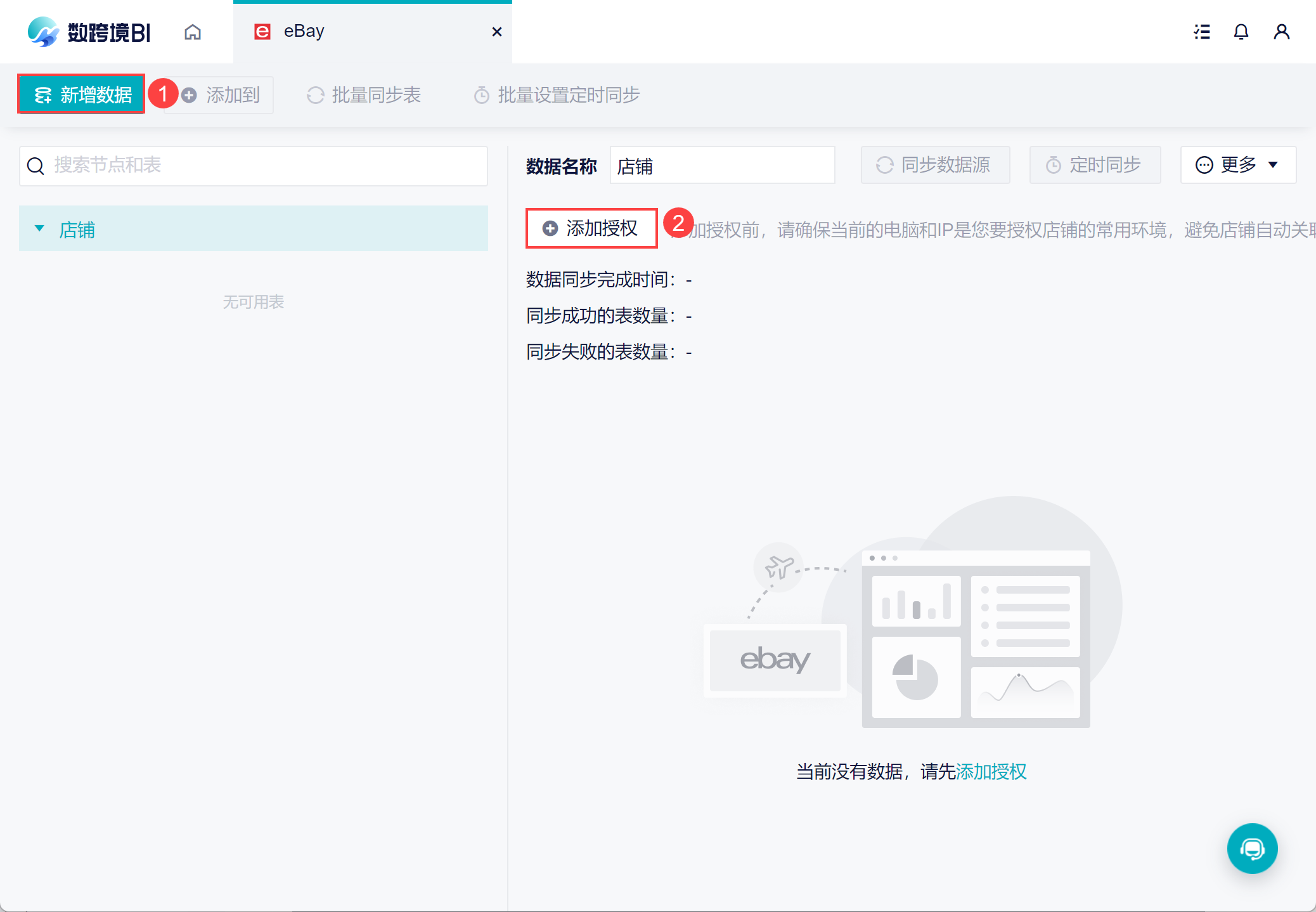Focus the 搜索节点和表 search field
Viewport: 1316px width, 912px height.
(266, 166)
